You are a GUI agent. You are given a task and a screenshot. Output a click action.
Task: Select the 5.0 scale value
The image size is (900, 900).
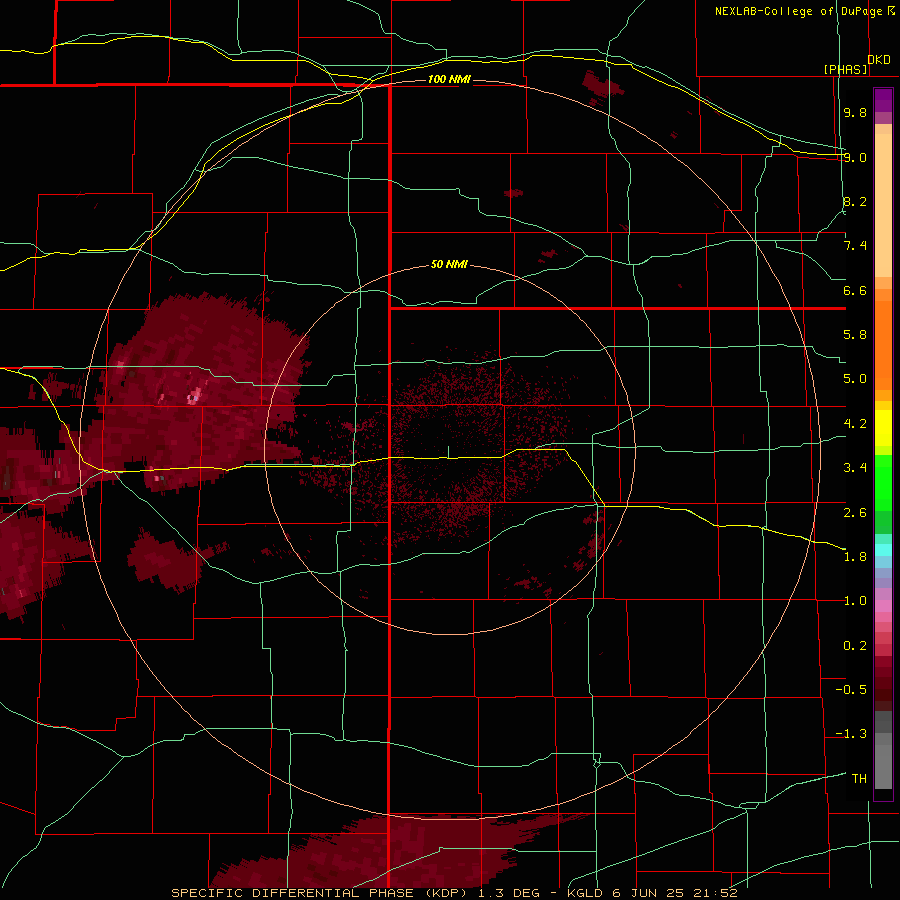point(855,379)
